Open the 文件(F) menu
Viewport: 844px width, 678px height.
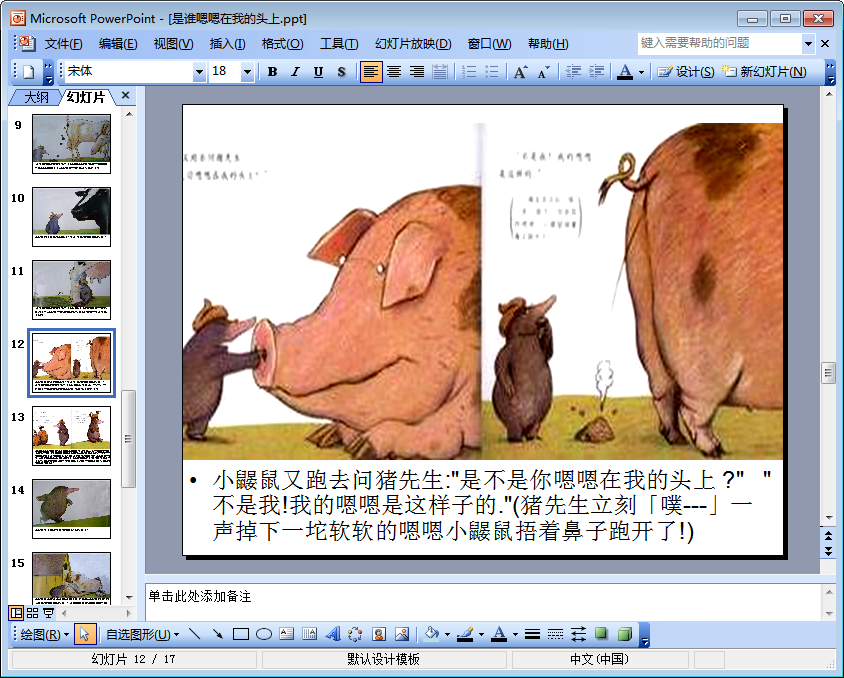click(x=63, y=44)
